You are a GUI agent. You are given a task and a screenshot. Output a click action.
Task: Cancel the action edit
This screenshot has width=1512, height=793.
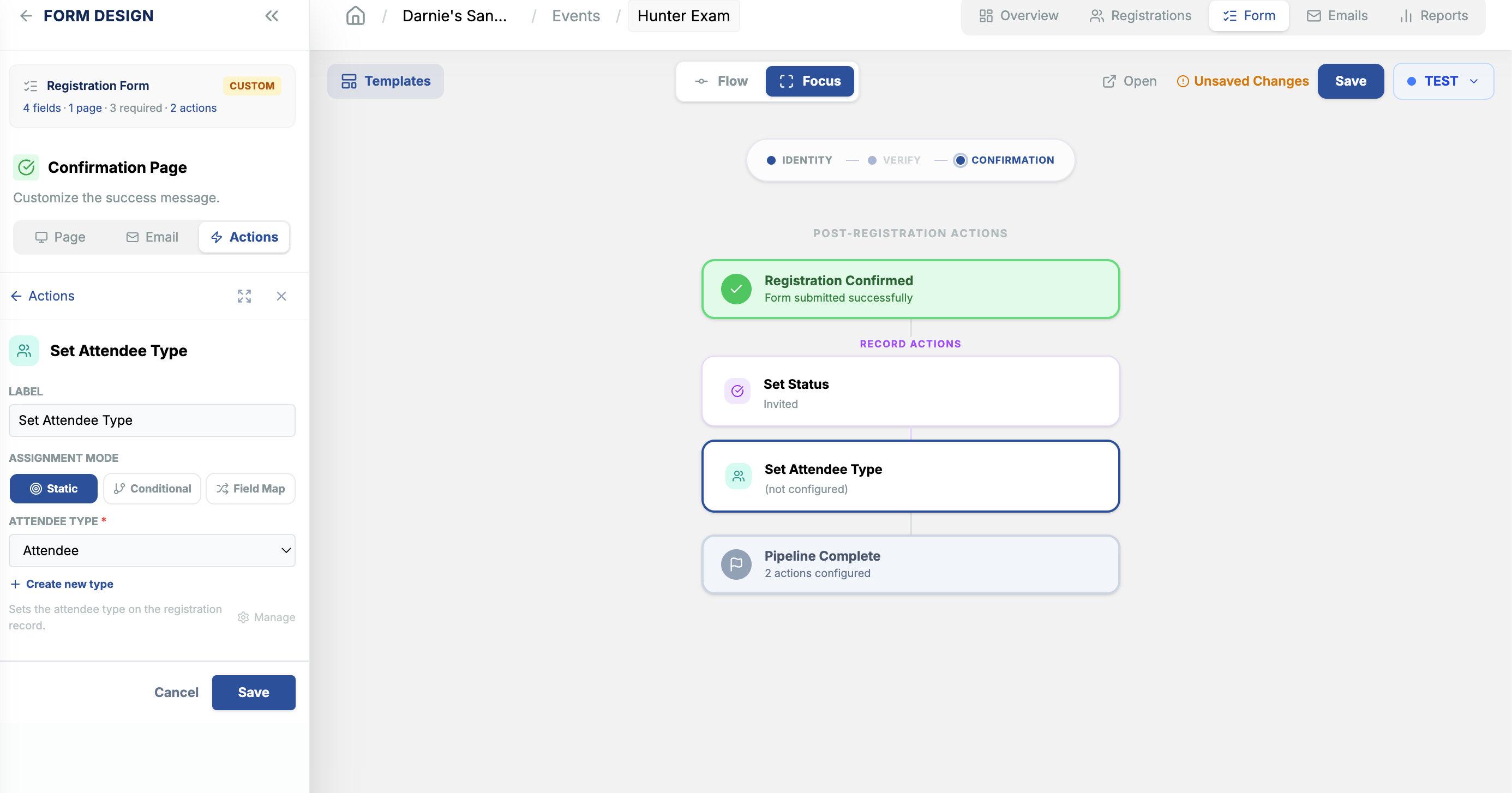click(176, 692)
